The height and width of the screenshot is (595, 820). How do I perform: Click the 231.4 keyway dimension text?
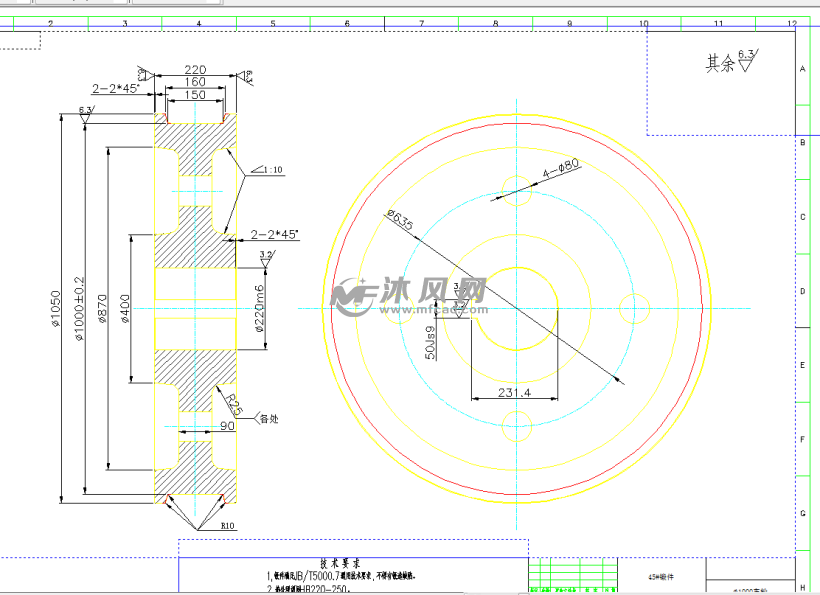coord(513,393)
